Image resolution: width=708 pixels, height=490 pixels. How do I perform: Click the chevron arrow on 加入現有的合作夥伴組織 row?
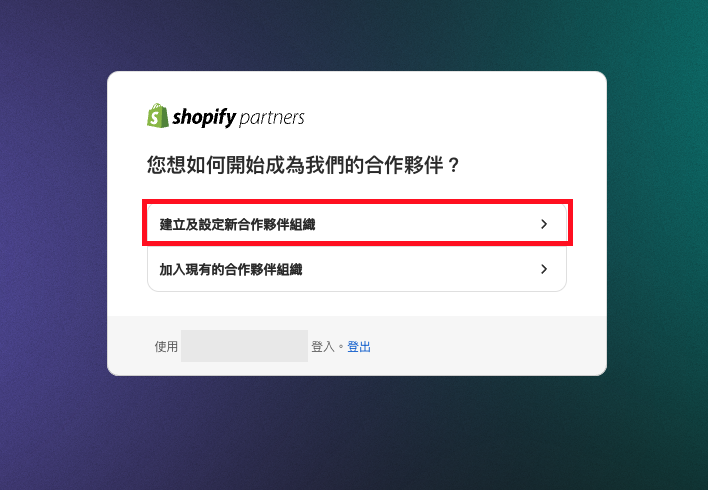tap(544, 269)
